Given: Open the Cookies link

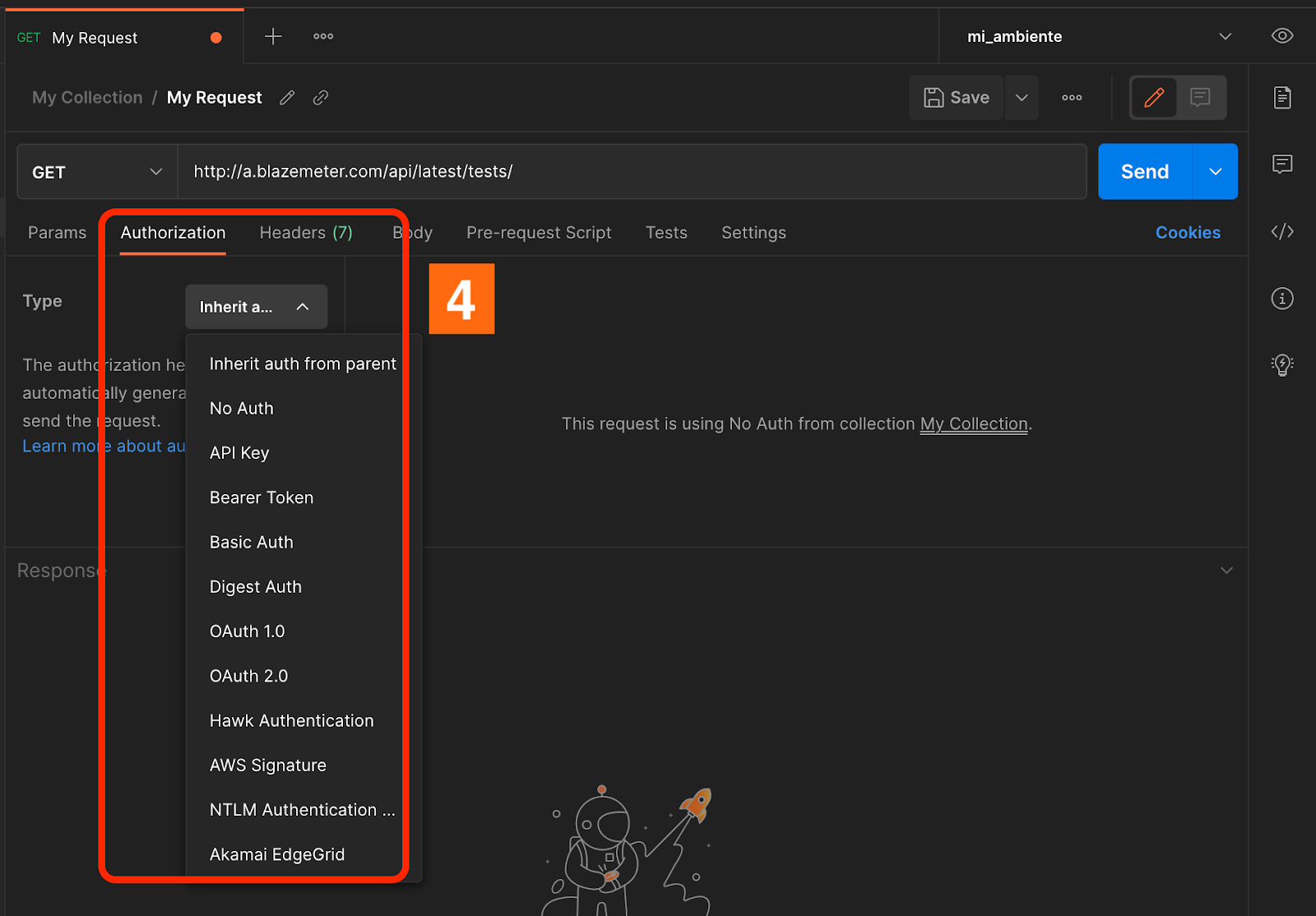Looking at the screenshot, I should (1187, 233).
